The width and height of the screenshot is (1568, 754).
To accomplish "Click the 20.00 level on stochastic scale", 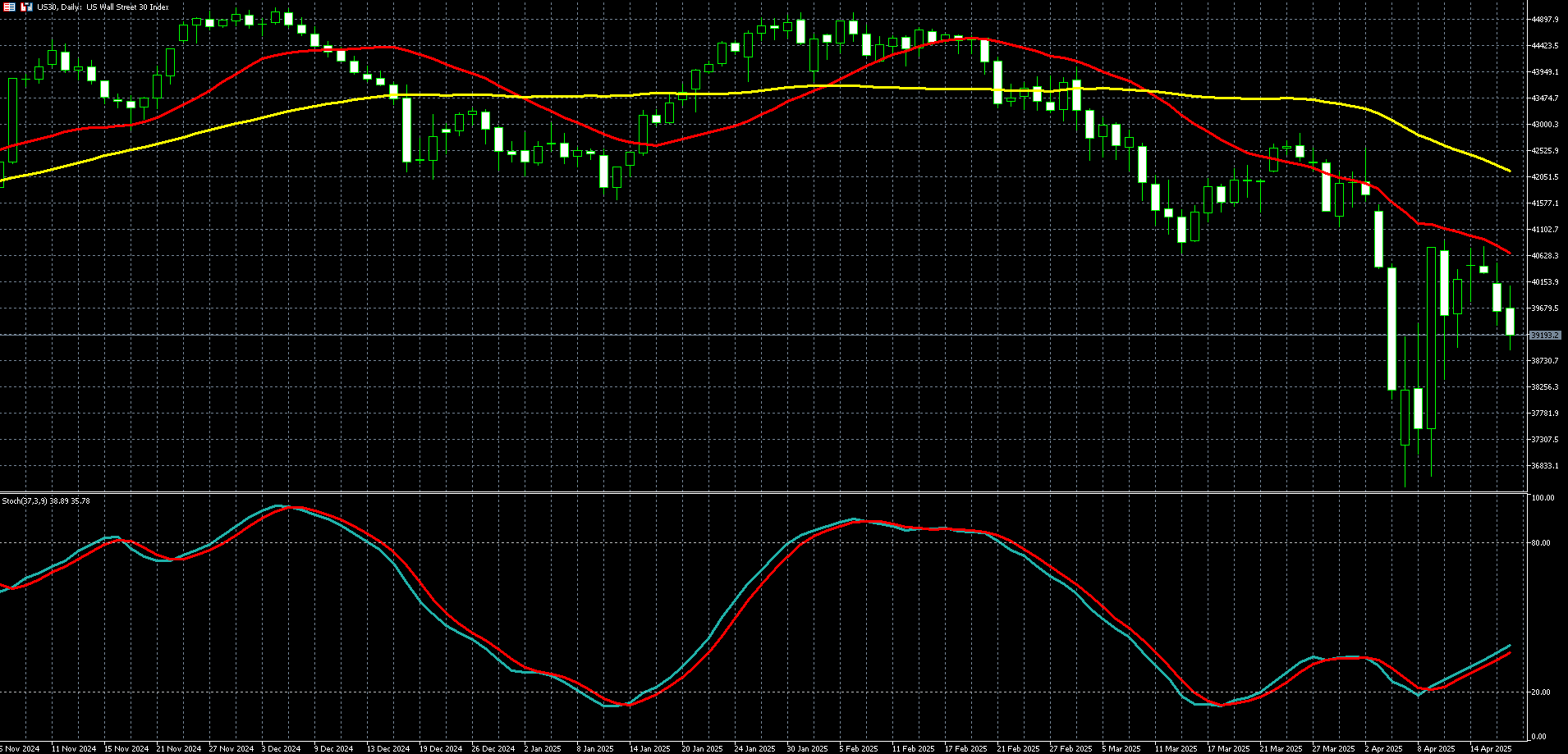I will point(1541,692).
